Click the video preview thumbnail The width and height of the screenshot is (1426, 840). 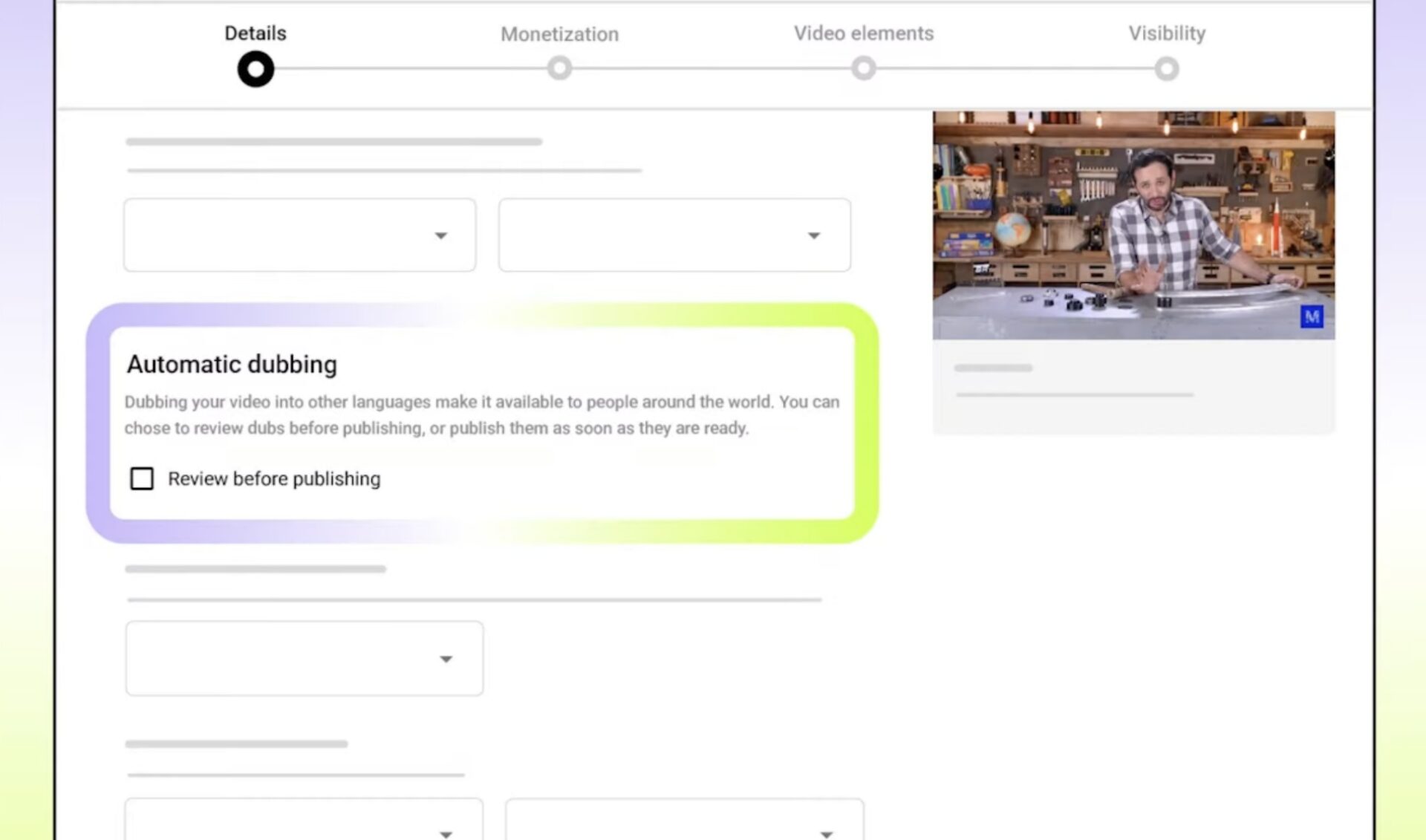[1133, 223]
